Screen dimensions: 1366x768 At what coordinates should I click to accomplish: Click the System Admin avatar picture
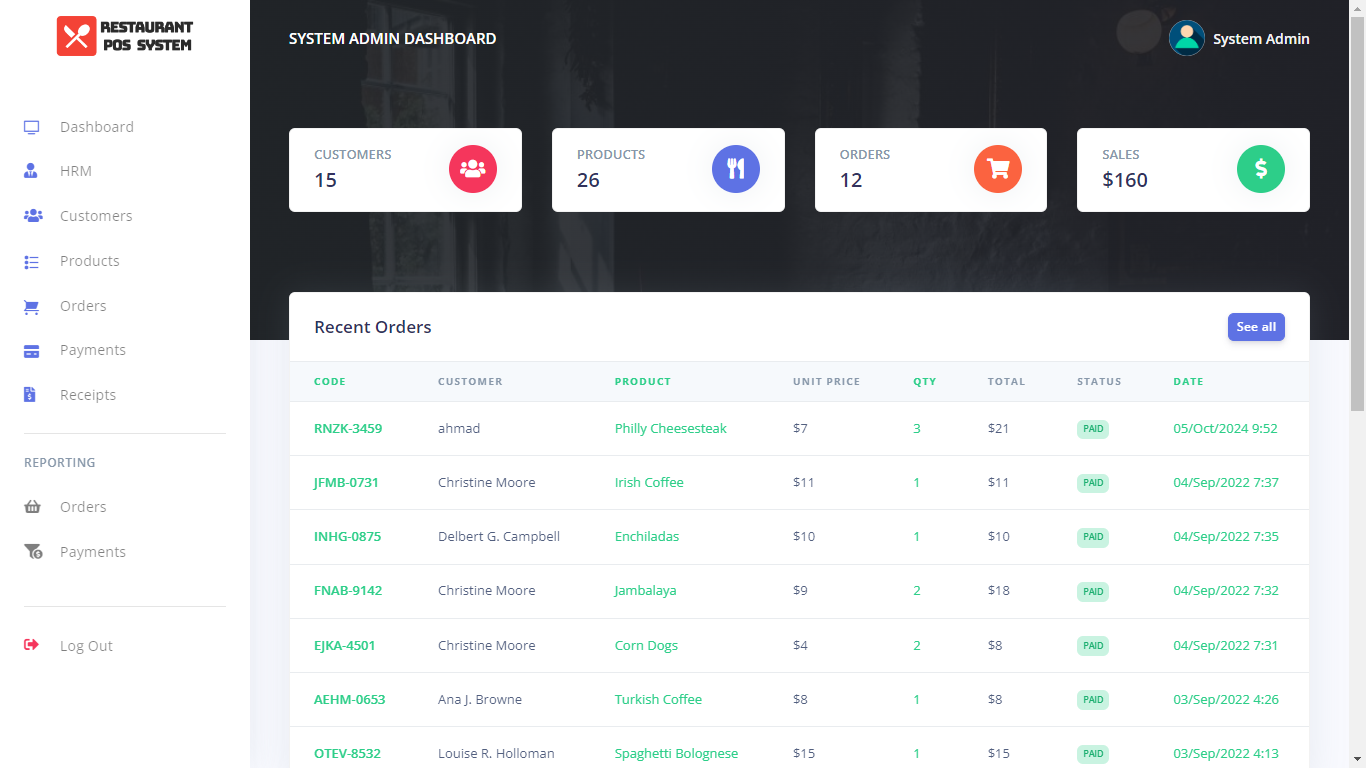1186,39
